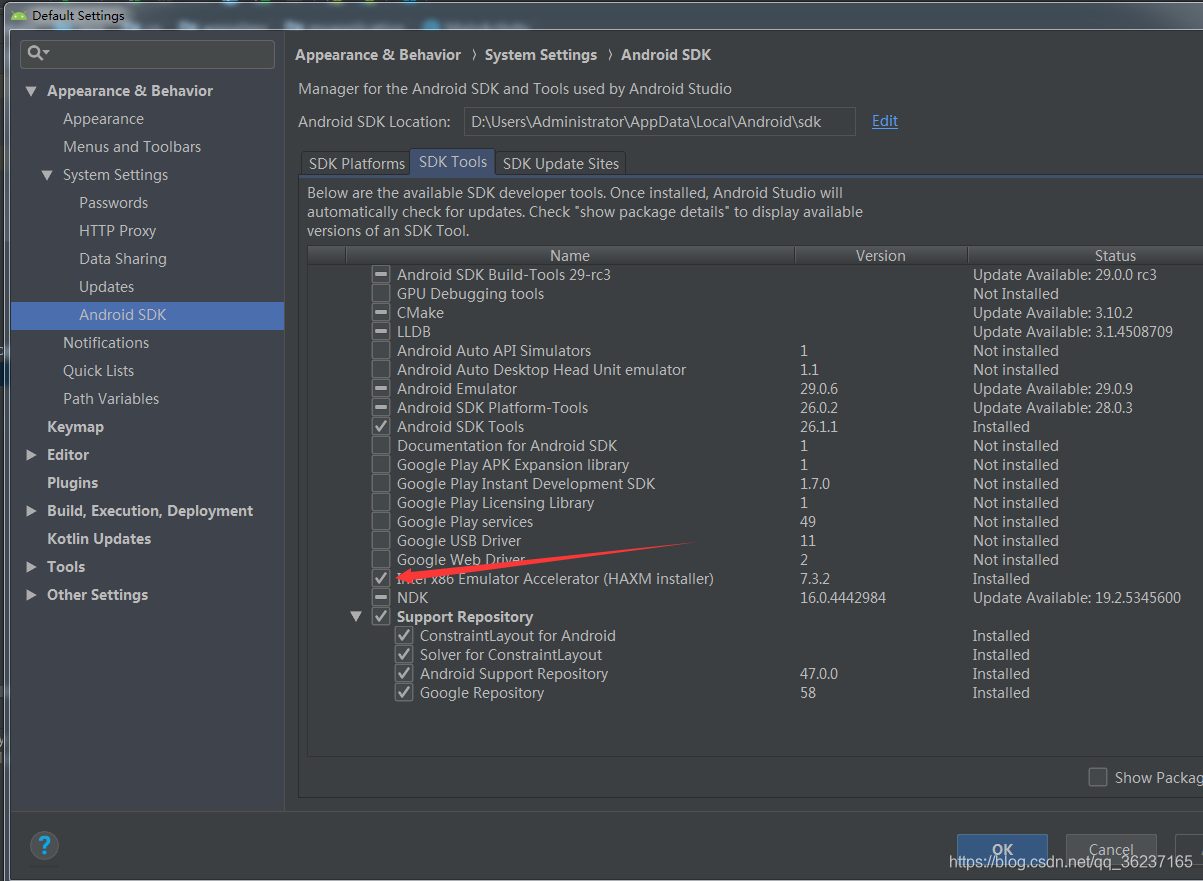Image resolution: width=1203 pixels, height=881 pixels.
Task: Uncheck Google Repository checkbox
Action: click(x=404, y=692)
